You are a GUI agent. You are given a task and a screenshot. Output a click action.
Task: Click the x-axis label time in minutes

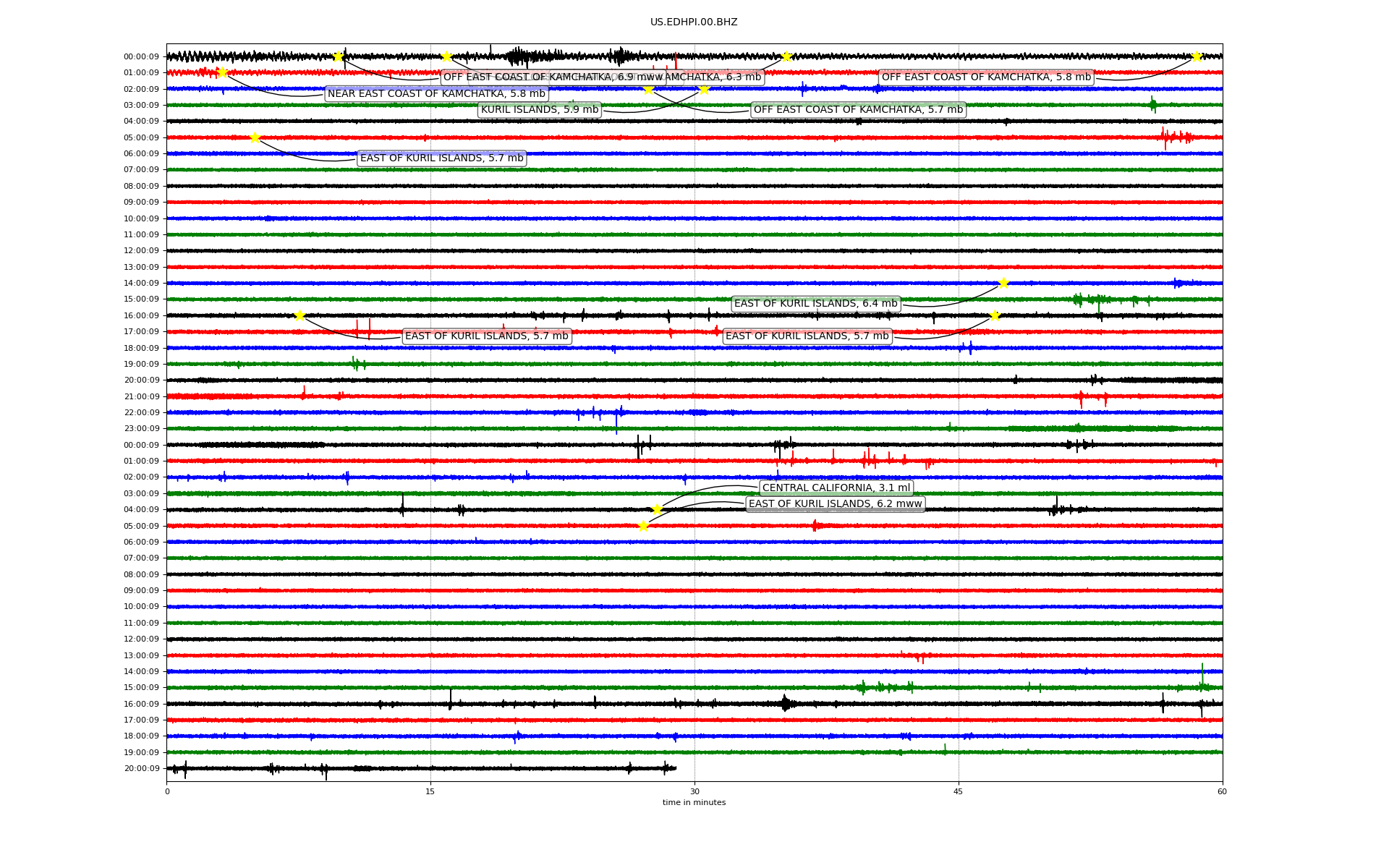tap(694, 802)
